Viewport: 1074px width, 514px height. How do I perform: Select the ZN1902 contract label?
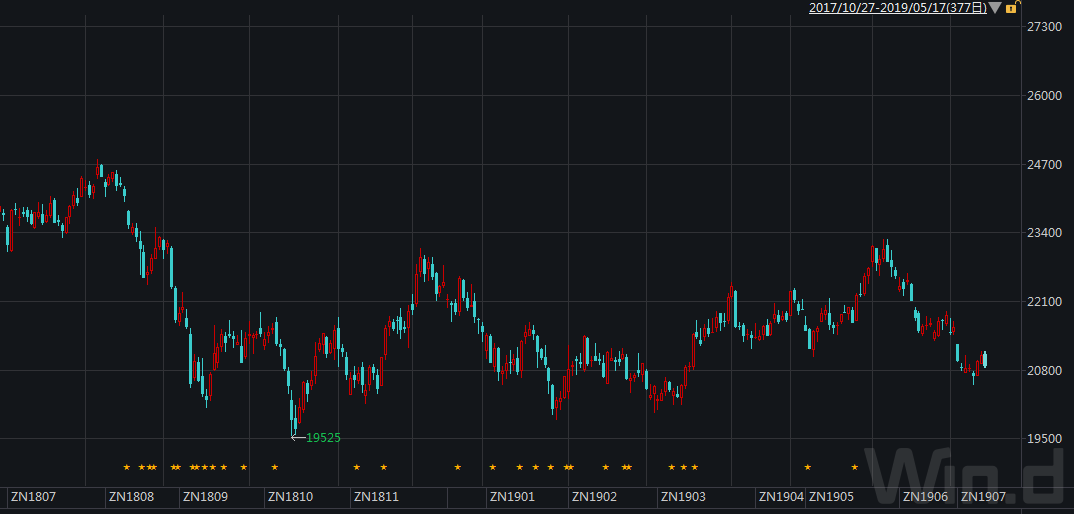click(x=595, y=496)
